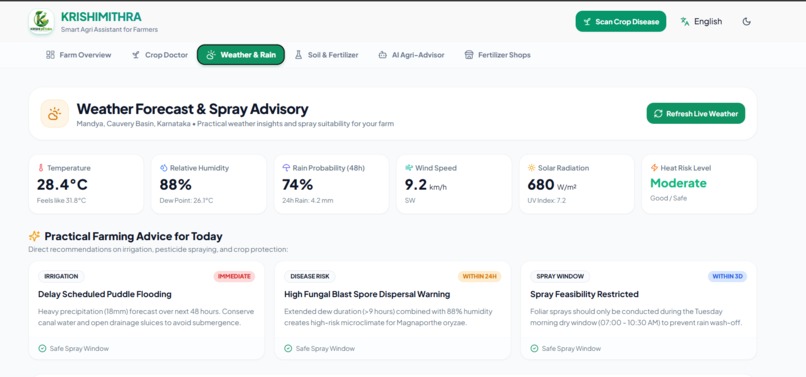The height and width of the screenshot is (377, 806).
Task: Click the check icon in Irrigation card
Action: point(42,348)
